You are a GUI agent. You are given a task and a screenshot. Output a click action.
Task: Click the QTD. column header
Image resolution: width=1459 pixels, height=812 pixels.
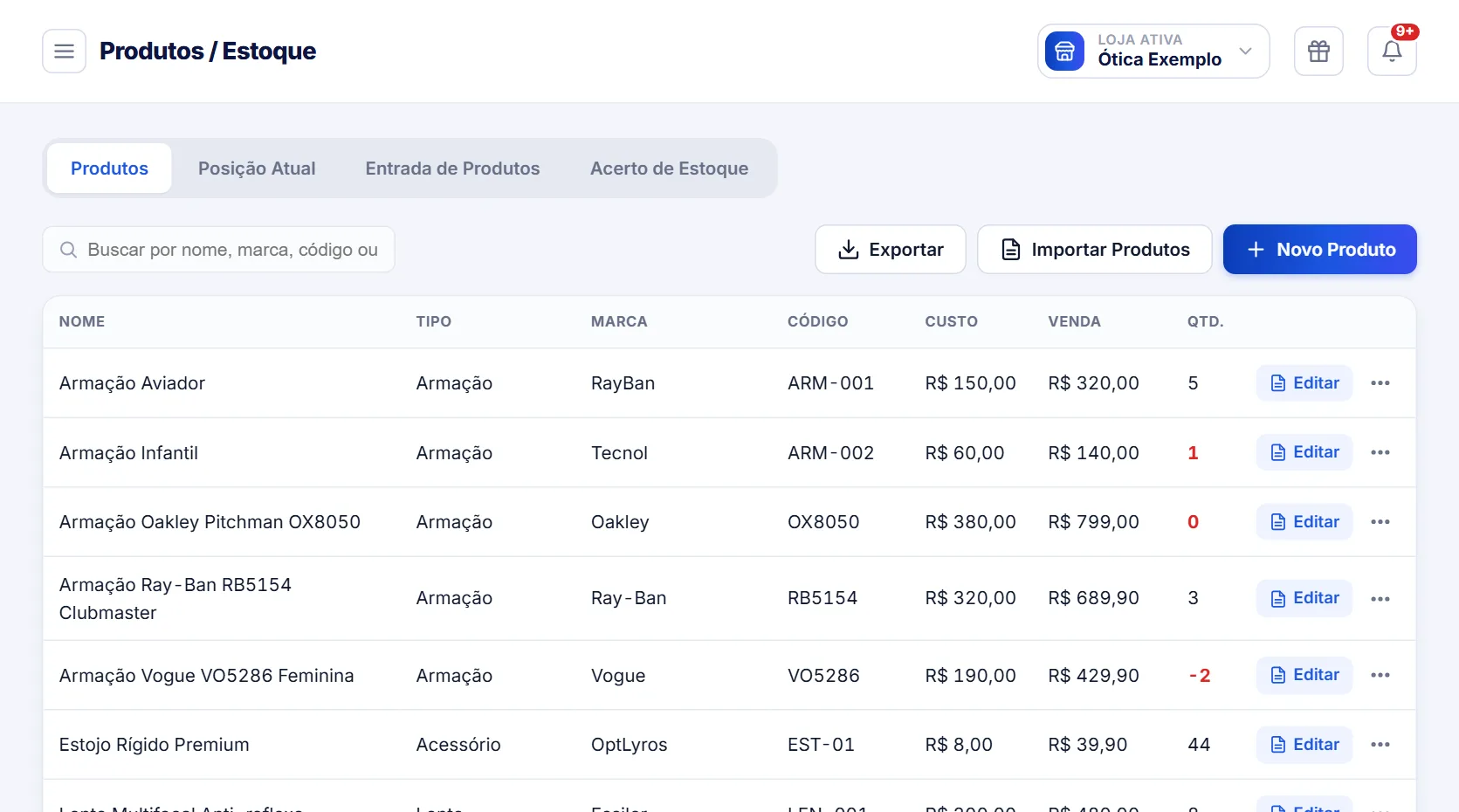pyautogui.click(x=1206, y=321)
